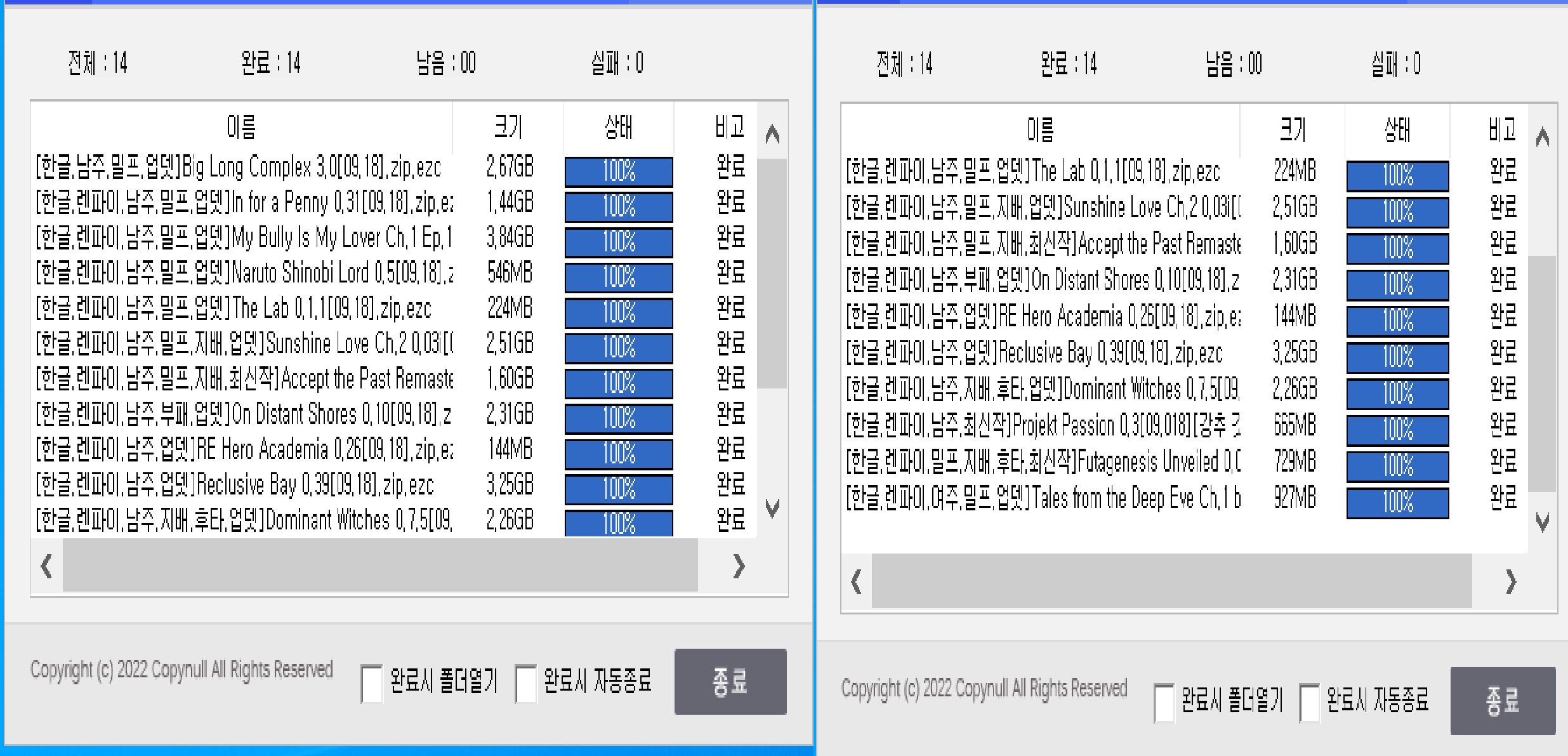The image size is (1568, 756).
Task: Click scroll down arrow in left window list
Action: click(772, 508)
